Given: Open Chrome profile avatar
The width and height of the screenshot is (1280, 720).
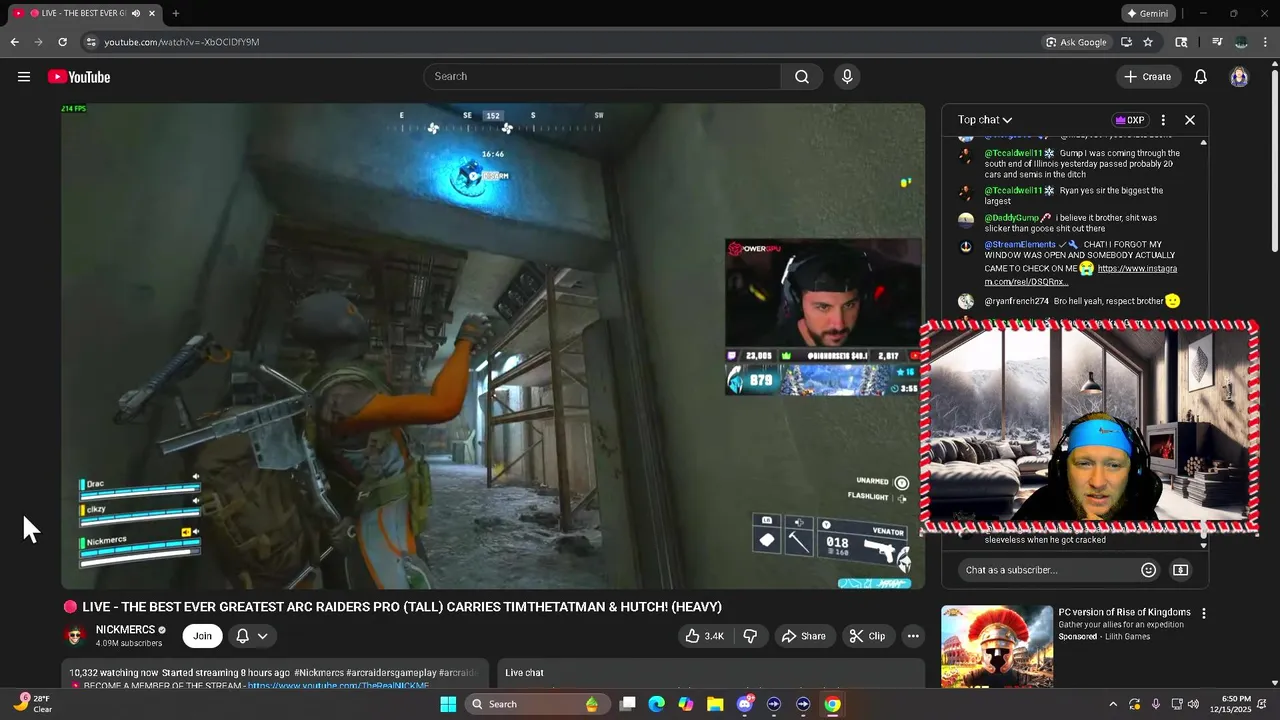Looking at the screenshot, I should 1241,42.
